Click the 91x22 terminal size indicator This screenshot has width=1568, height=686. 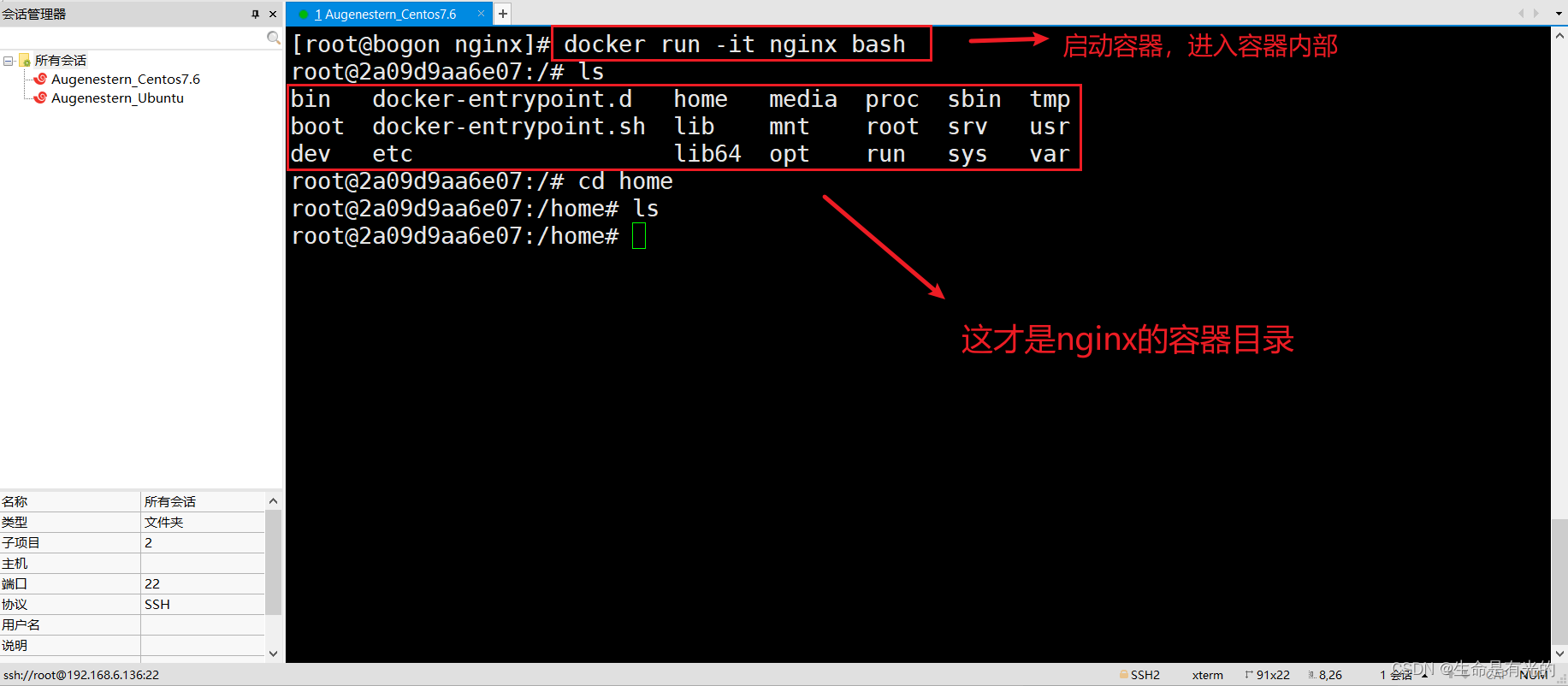tap(1268, 675)
